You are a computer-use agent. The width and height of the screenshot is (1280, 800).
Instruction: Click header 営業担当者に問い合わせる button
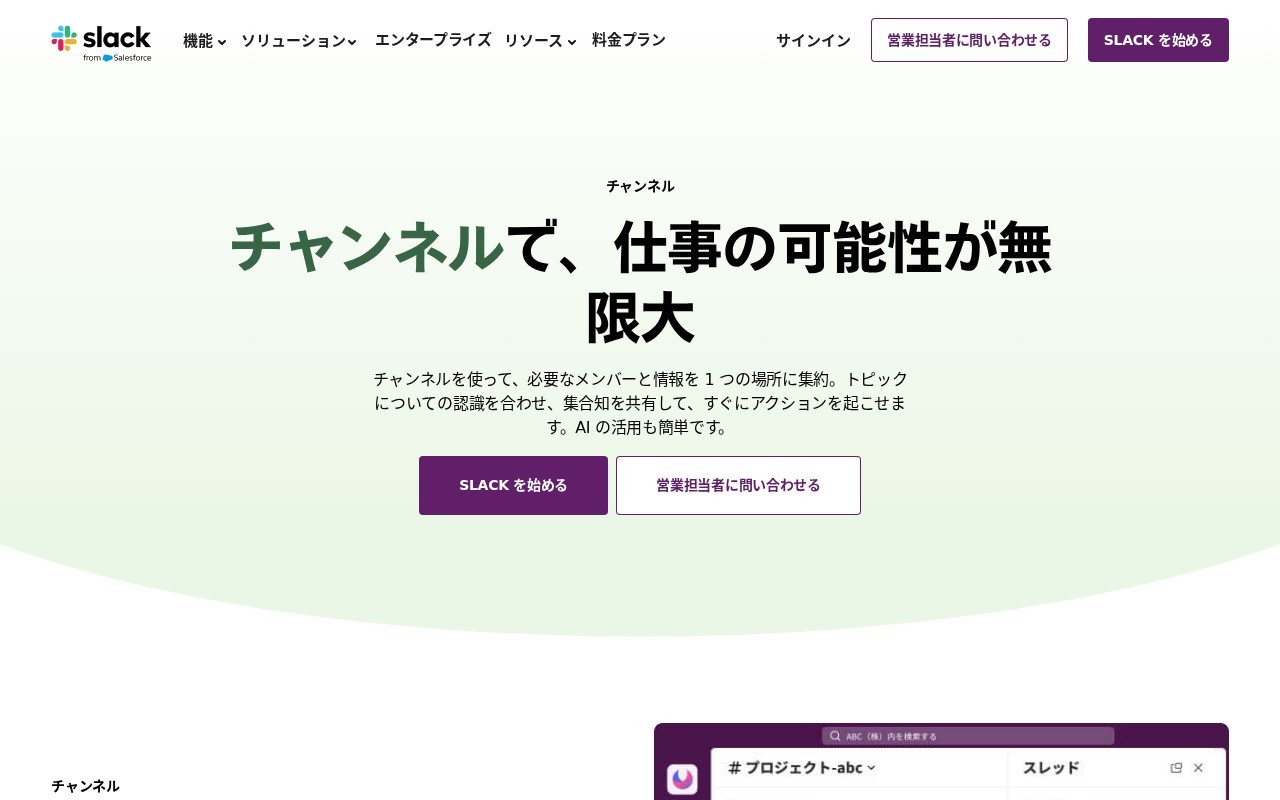click(969, 40)
